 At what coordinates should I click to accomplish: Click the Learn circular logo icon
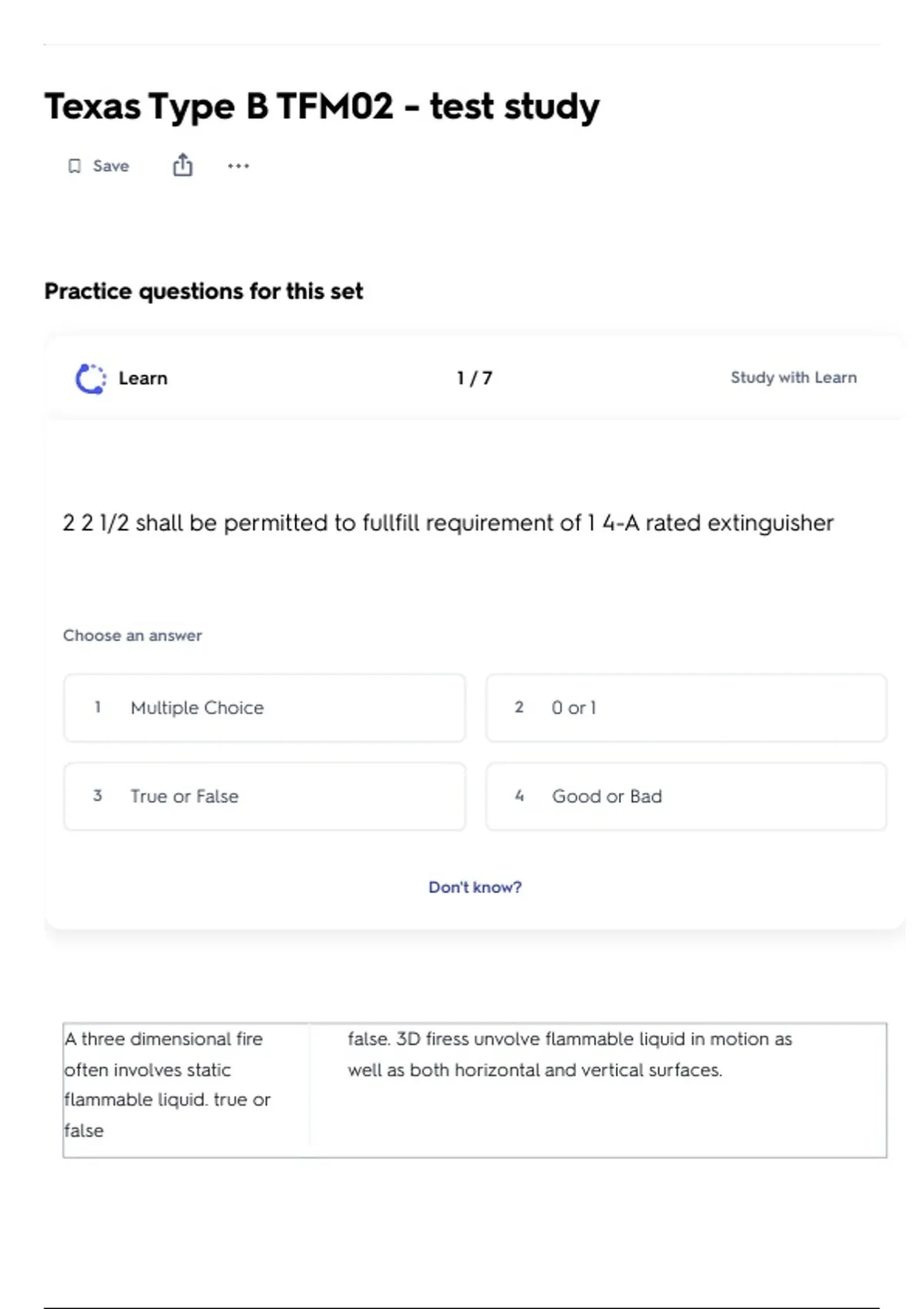click(91, 378)
